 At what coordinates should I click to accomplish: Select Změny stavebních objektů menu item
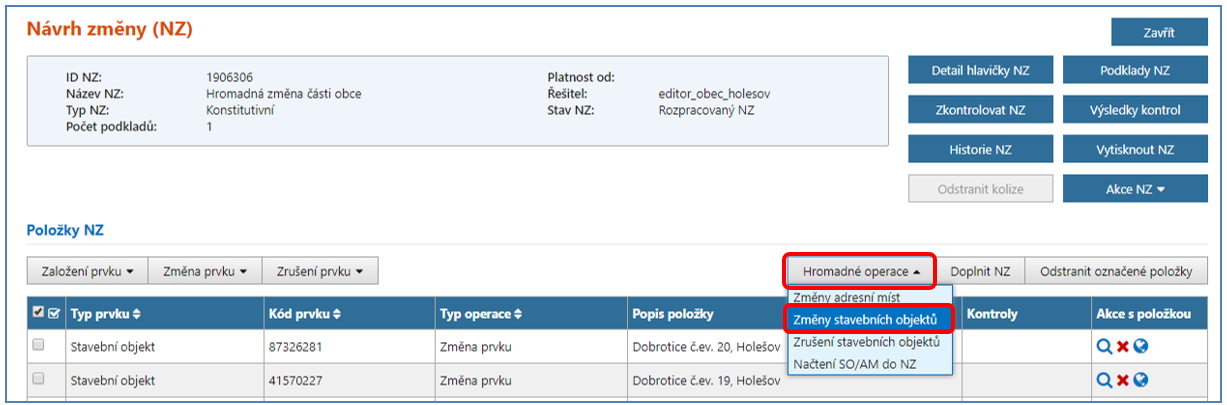tap(864, 319)
